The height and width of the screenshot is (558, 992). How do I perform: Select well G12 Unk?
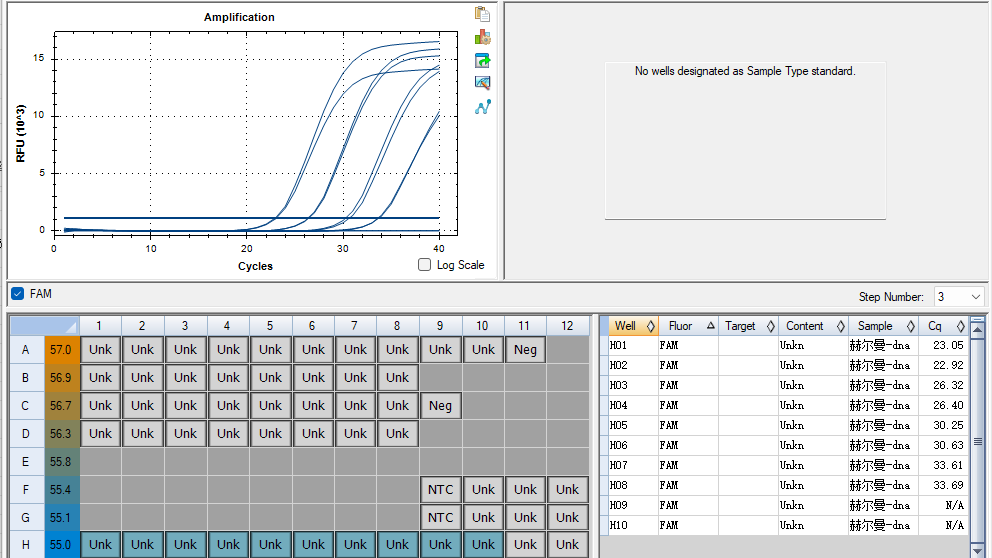click(567, 518)
